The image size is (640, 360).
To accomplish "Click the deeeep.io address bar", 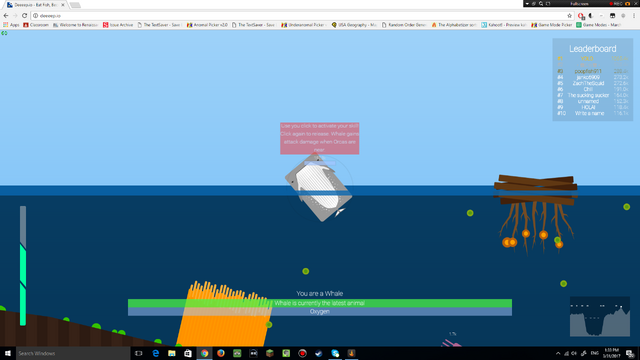I will 300,16.
